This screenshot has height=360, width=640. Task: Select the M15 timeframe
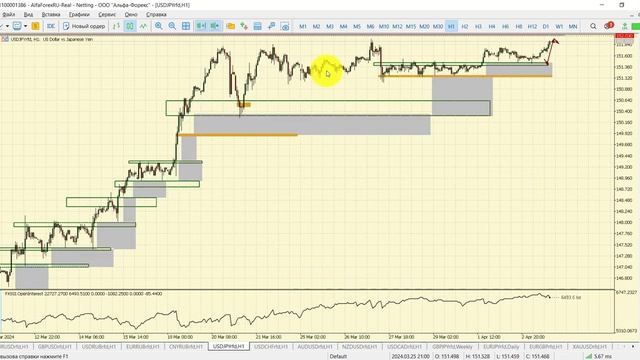(x=411, y=26)
